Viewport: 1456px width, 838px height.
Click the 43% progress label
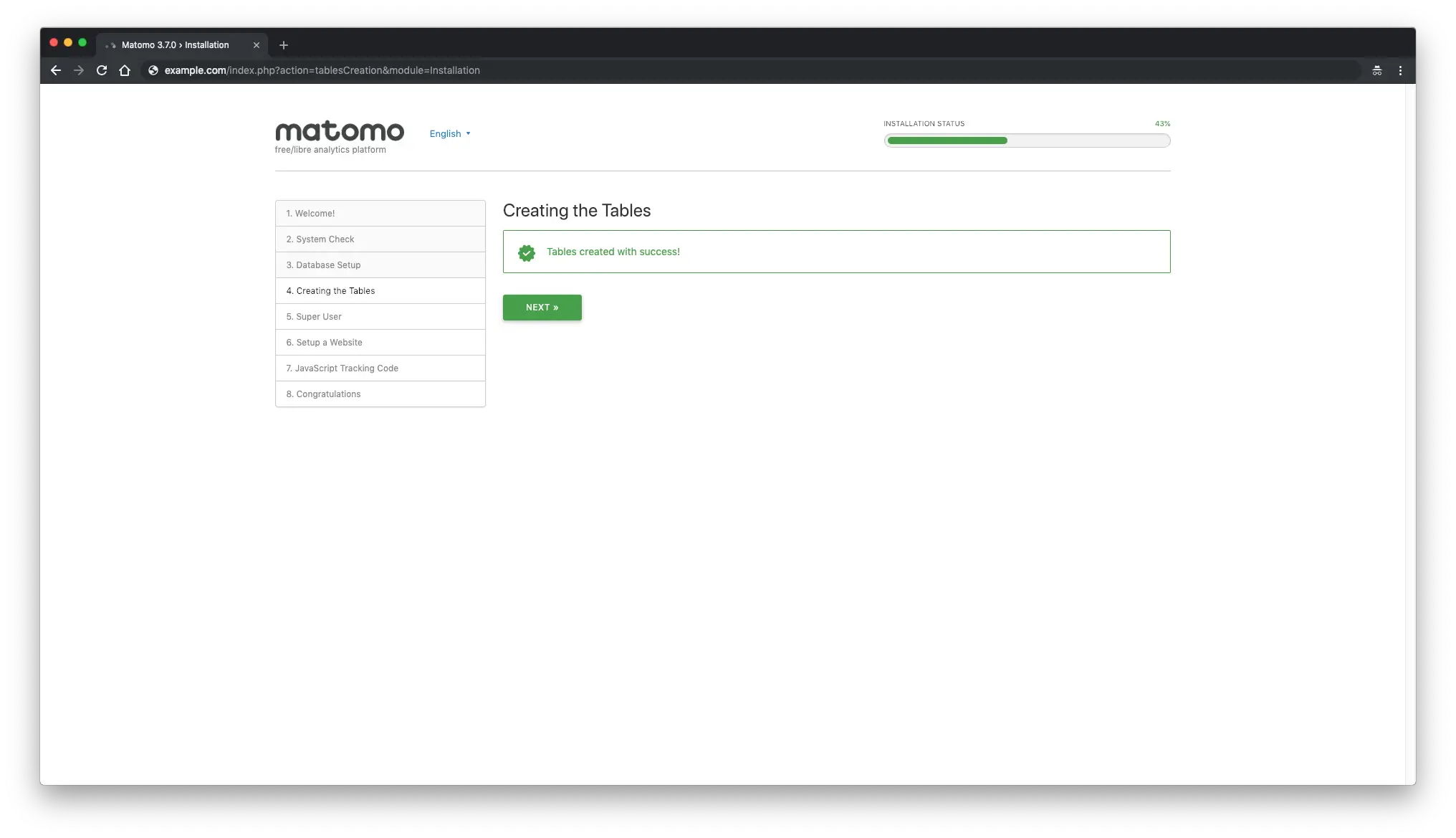1162,124
